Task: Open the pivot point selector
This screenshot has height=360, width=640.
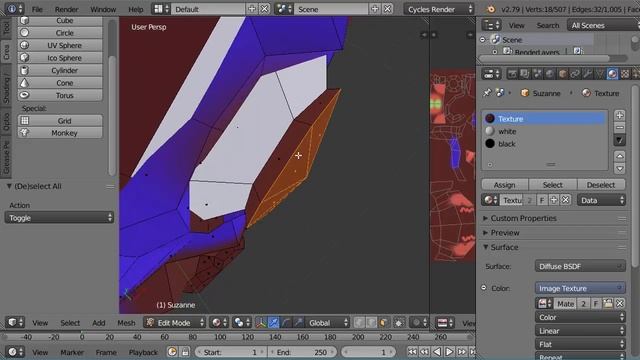Action: pos(242,323)
